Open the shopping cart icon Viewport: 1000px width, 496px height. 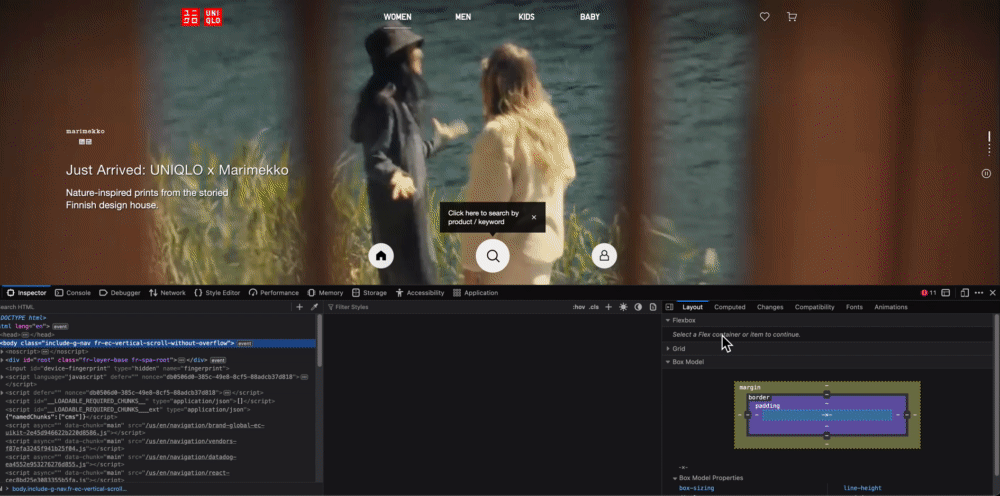tap(792, 17)
